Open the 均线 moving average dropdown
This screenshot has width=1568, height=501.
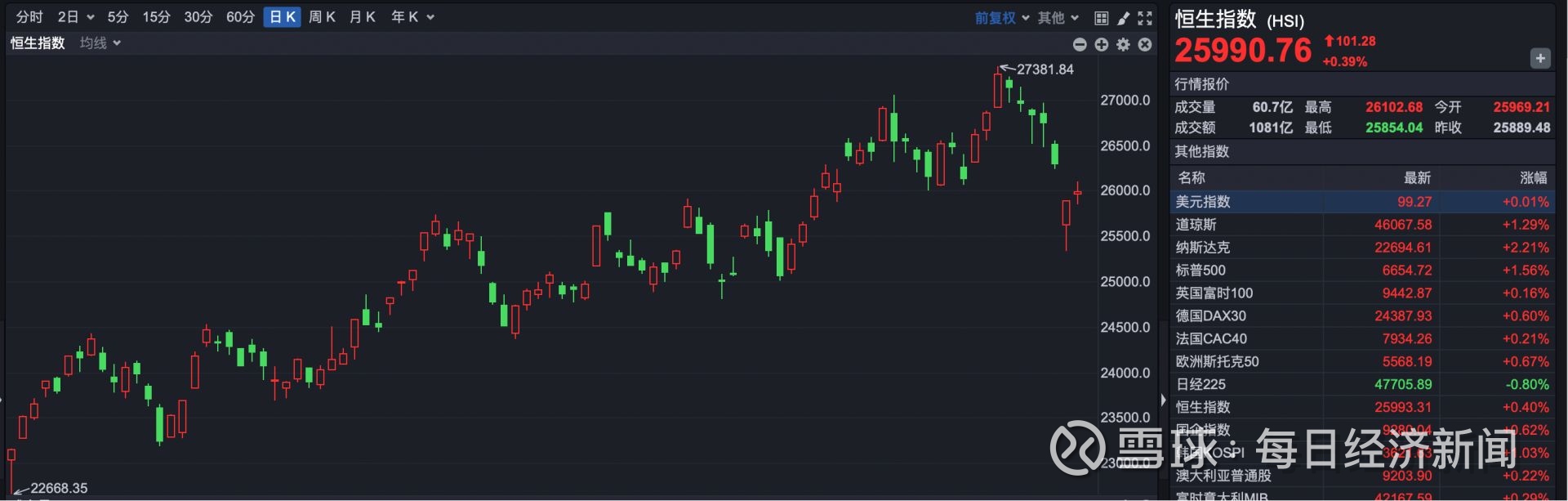tap(100, 42)
